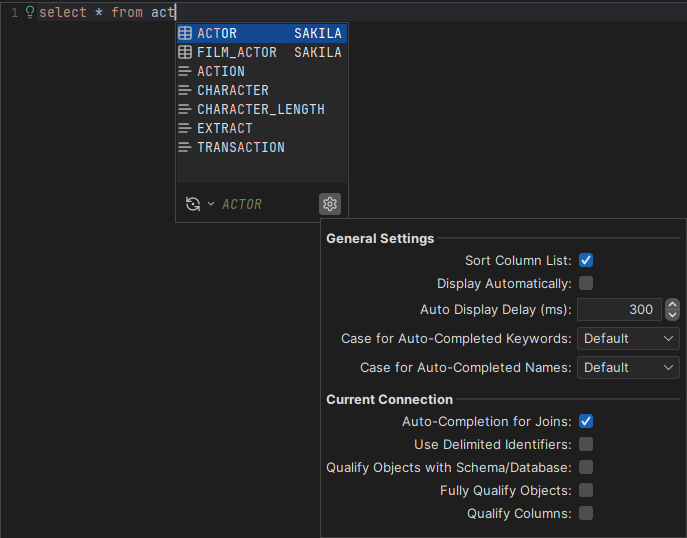This screenshot has height=538, width=687.
Task: Click the SAKILA schema label next to FILM_ACTOR
Action: (x=318, y=52)
